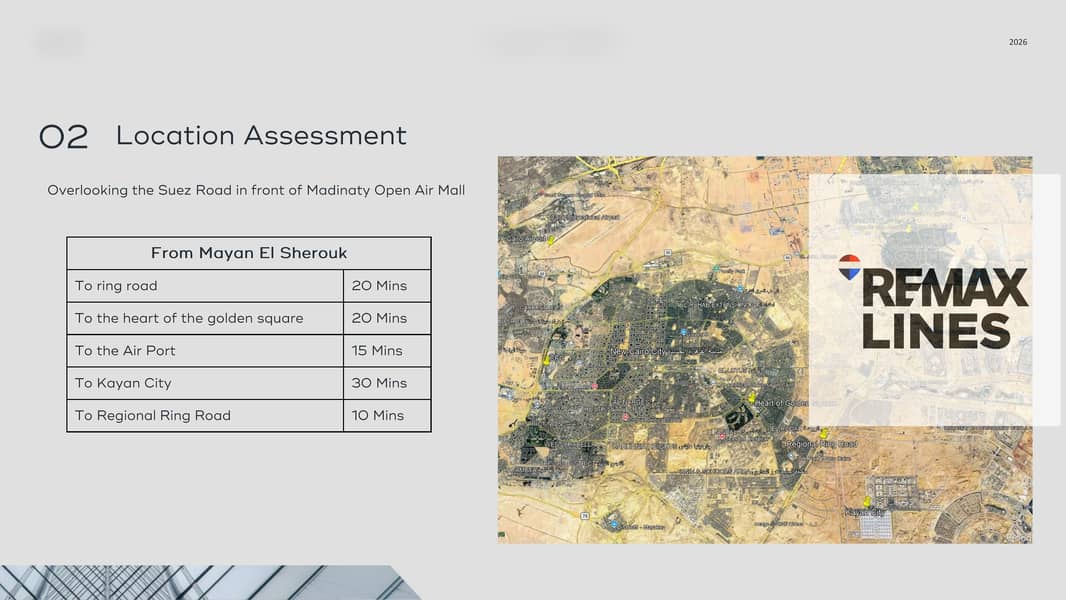Click the '30 Mins' Kayan City duration cell
Viewport: 1066px width, 600px height.
point(387,383)
